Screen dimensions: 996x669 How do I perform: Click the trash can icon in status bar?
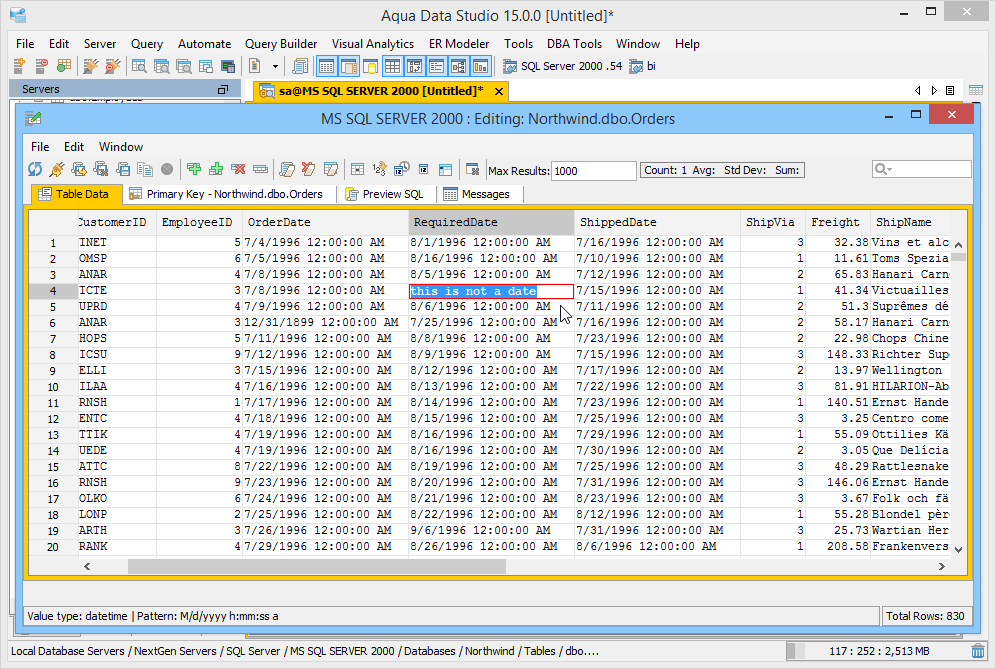[978, 651]
